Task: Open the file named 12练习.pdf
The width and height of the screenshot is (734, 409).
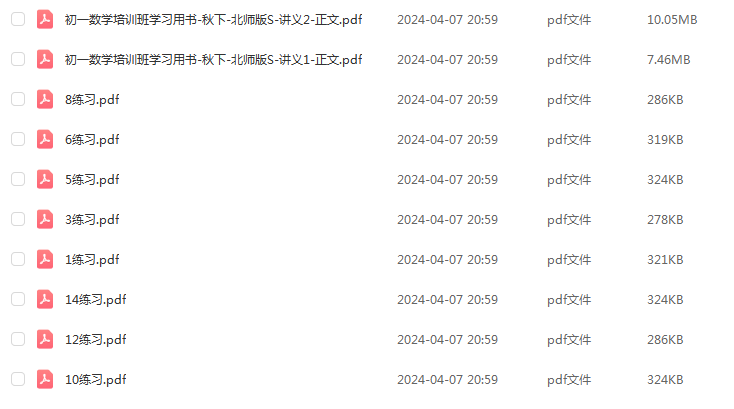Action: click(x=95, y=340)
